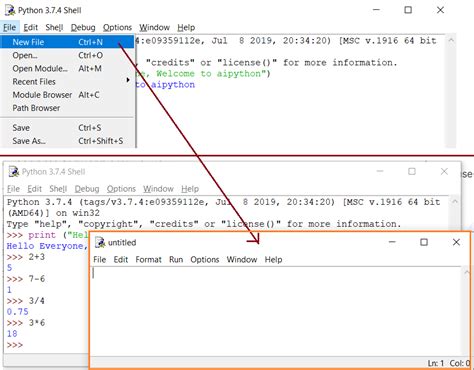Open Run menu in untitled editor window
This screenshot has width=474, height=370.
[x=176, y=259]
